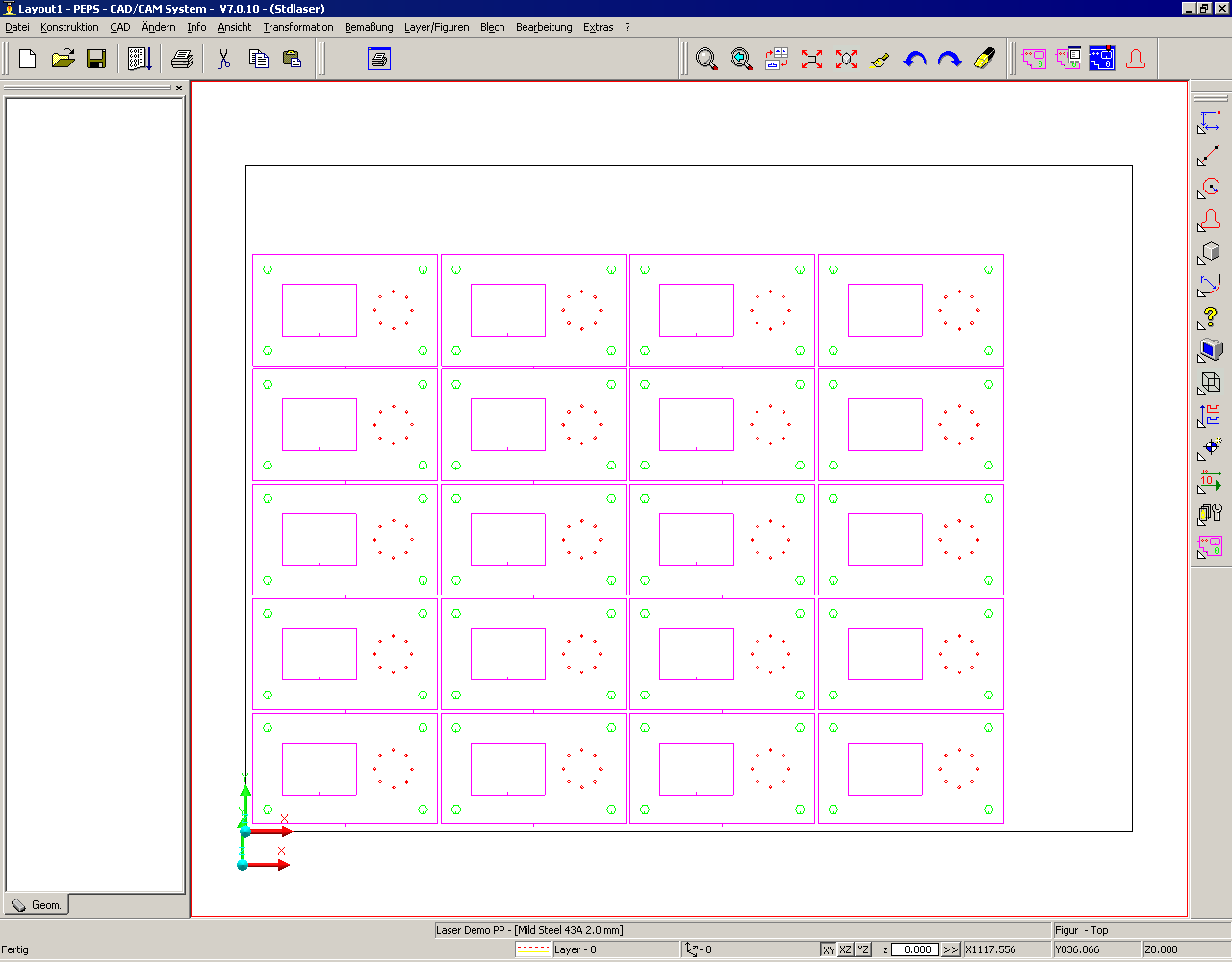Open the blue monitor view tool
The height and width of the screenshot is (962, 1232).
point(1210,350)
